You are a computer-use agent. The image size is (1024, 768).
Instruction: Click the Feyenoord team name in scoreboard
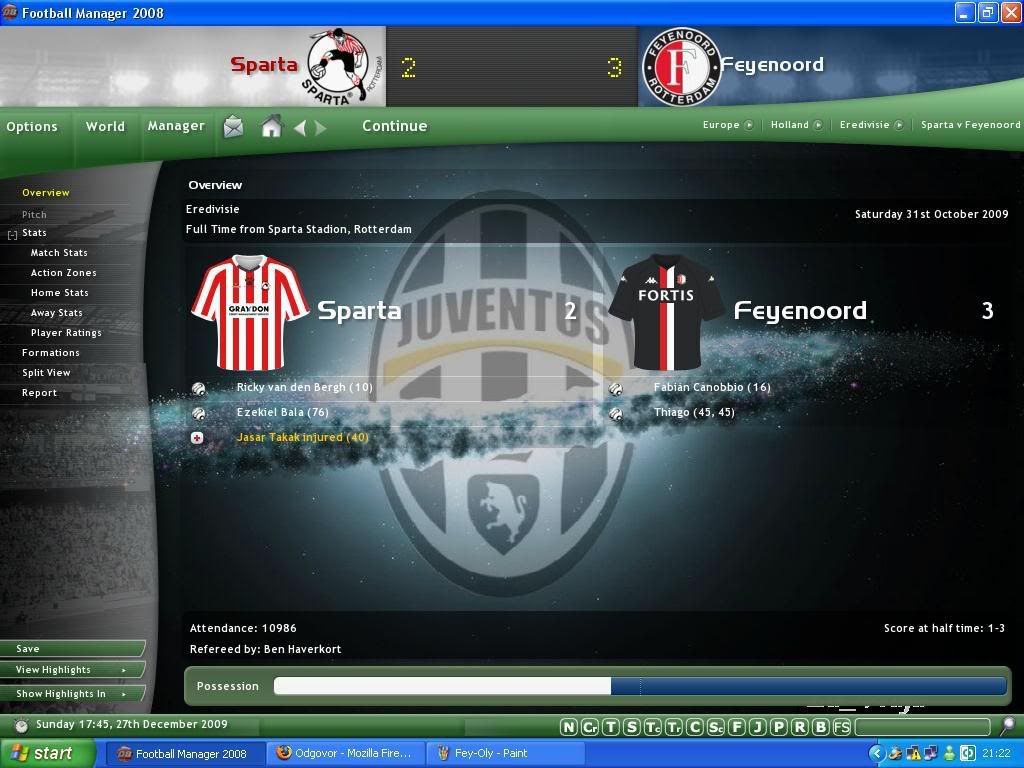click(x=772, y=65)
